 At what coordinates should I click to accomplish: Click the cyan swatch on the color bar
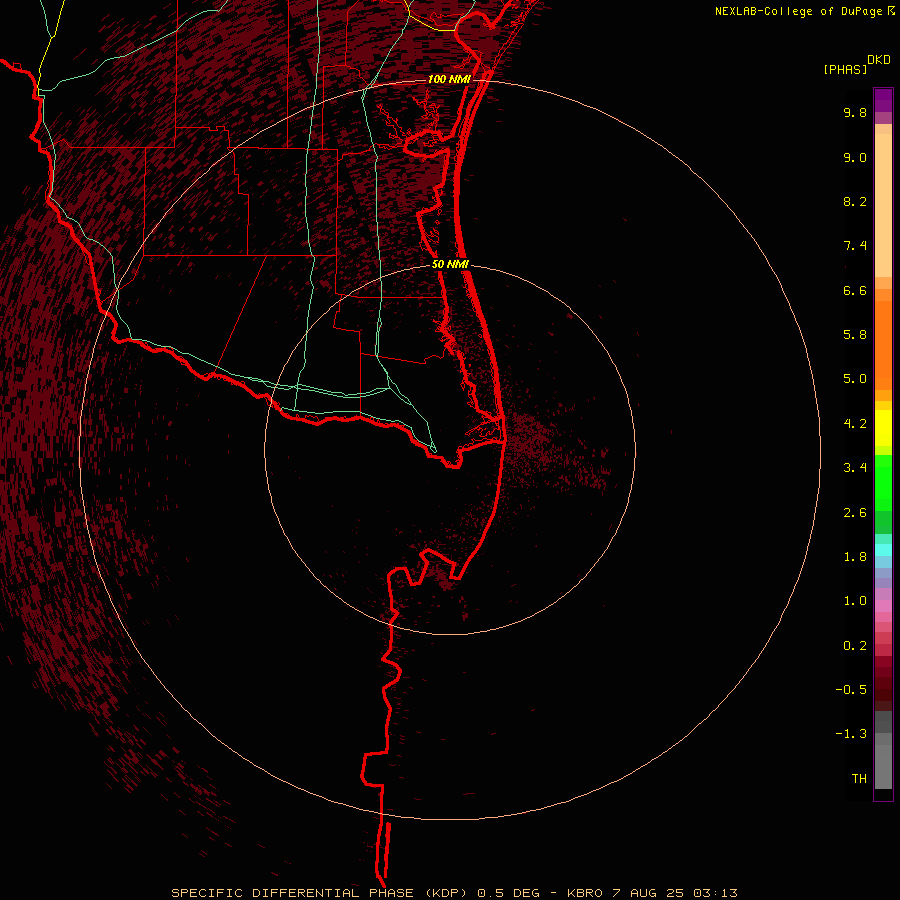pos(883,550)
